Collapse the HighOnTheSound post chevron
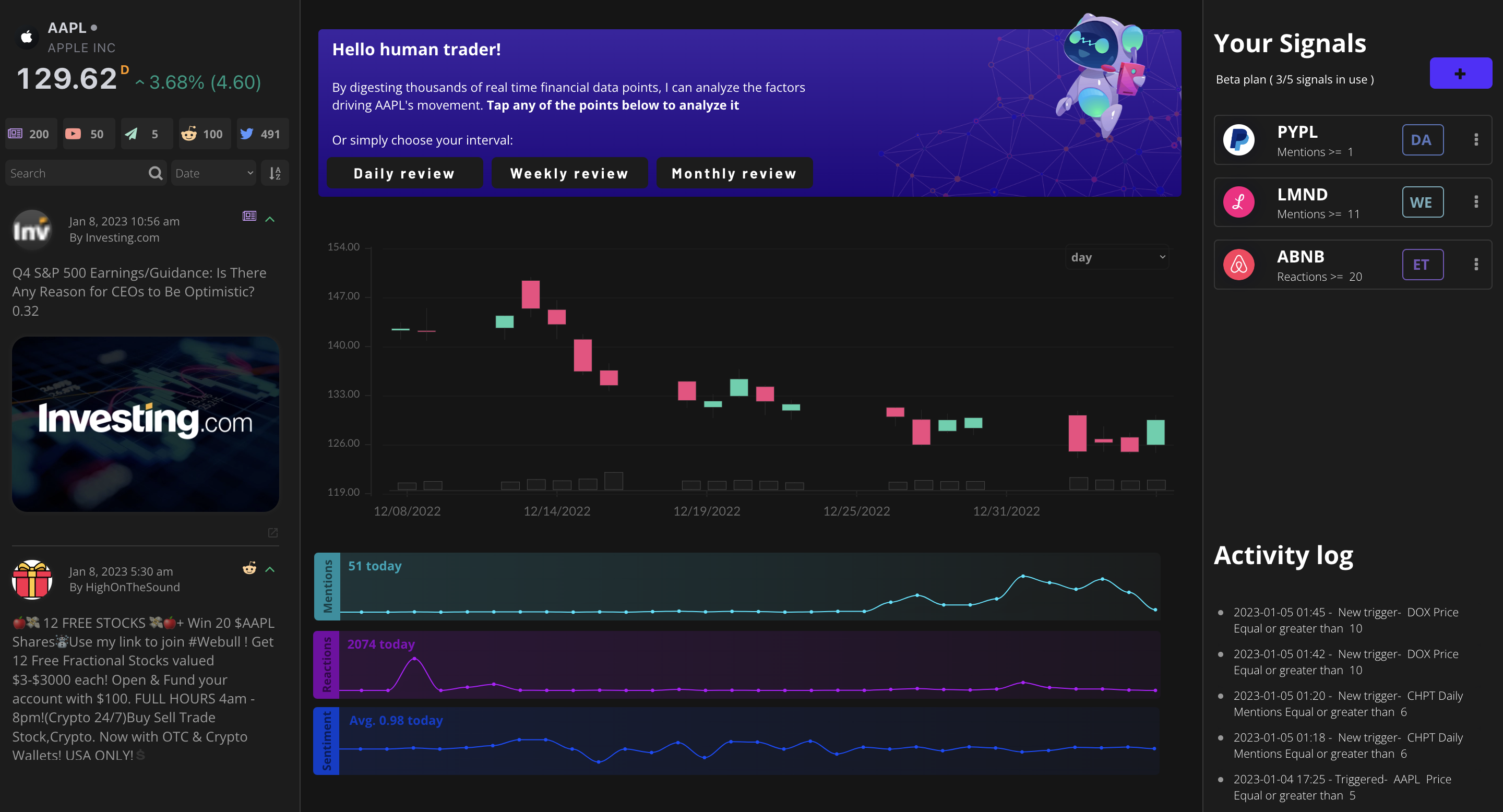 [270, 569]
